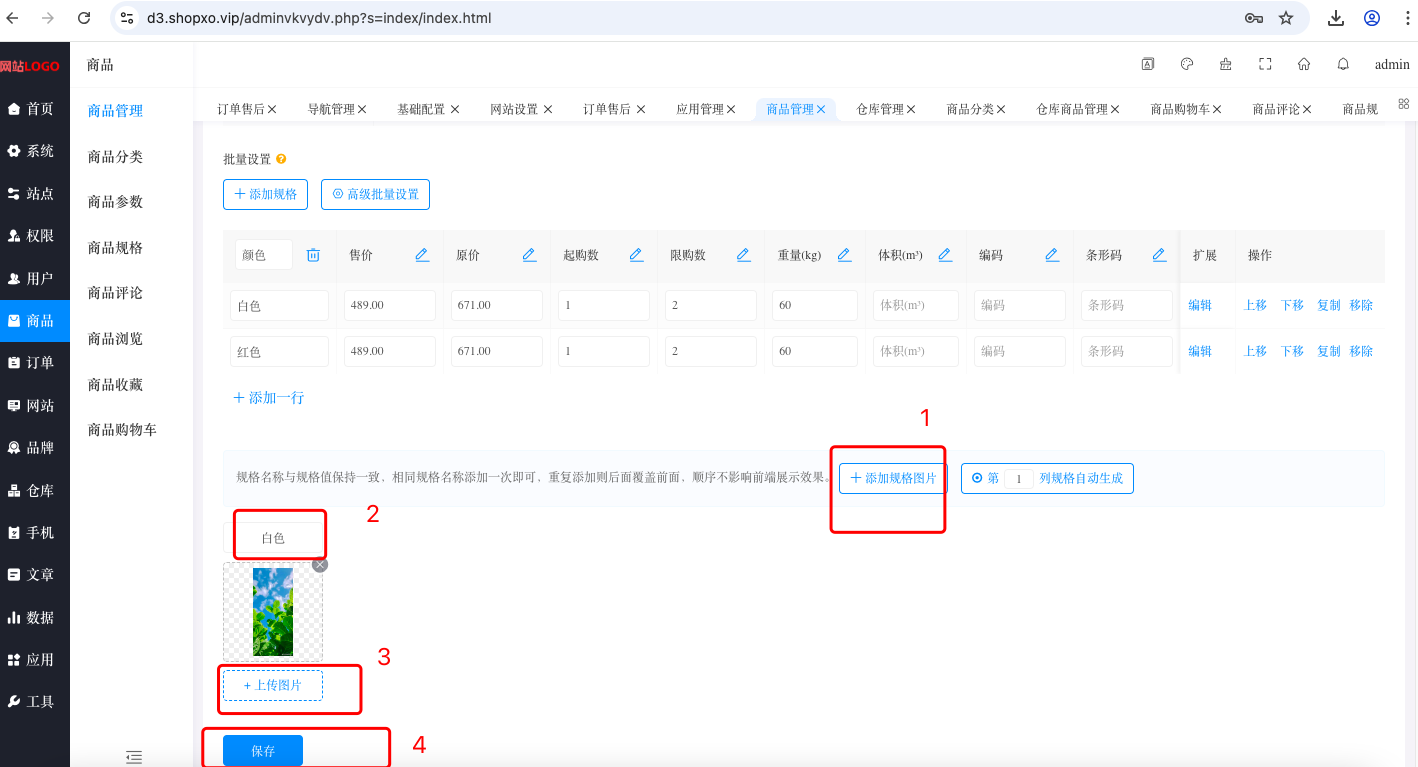
Task: Switch to the 应用管理 tab
Action: [x=700, y=109]
